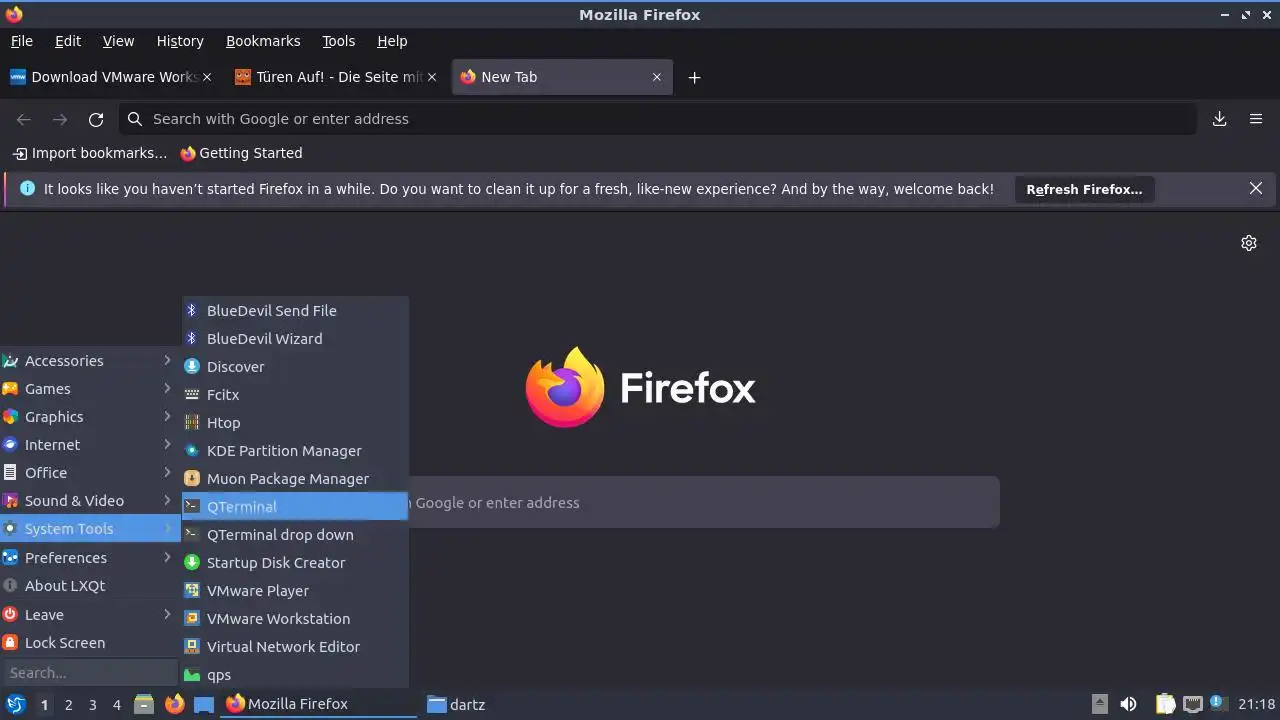
Task: Expand the System Tools submenu
Action: point(89,529)
